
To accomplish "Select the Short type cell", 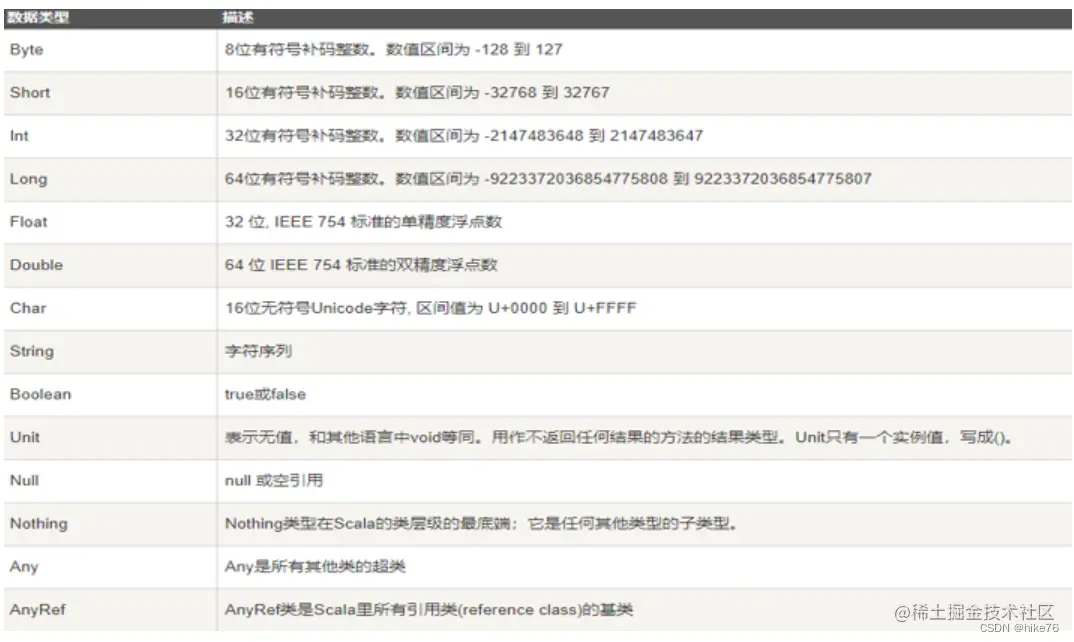I will pyautogui.click(x=29, y=93).
